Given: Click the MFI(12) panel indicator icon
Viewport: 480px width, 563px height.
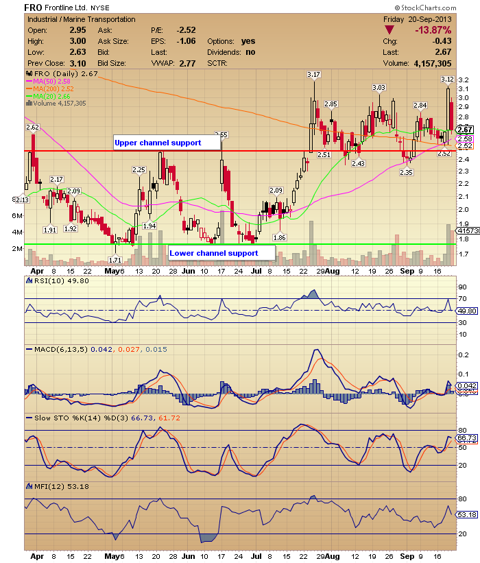Looking at the screenshot, I should point(29,487).
